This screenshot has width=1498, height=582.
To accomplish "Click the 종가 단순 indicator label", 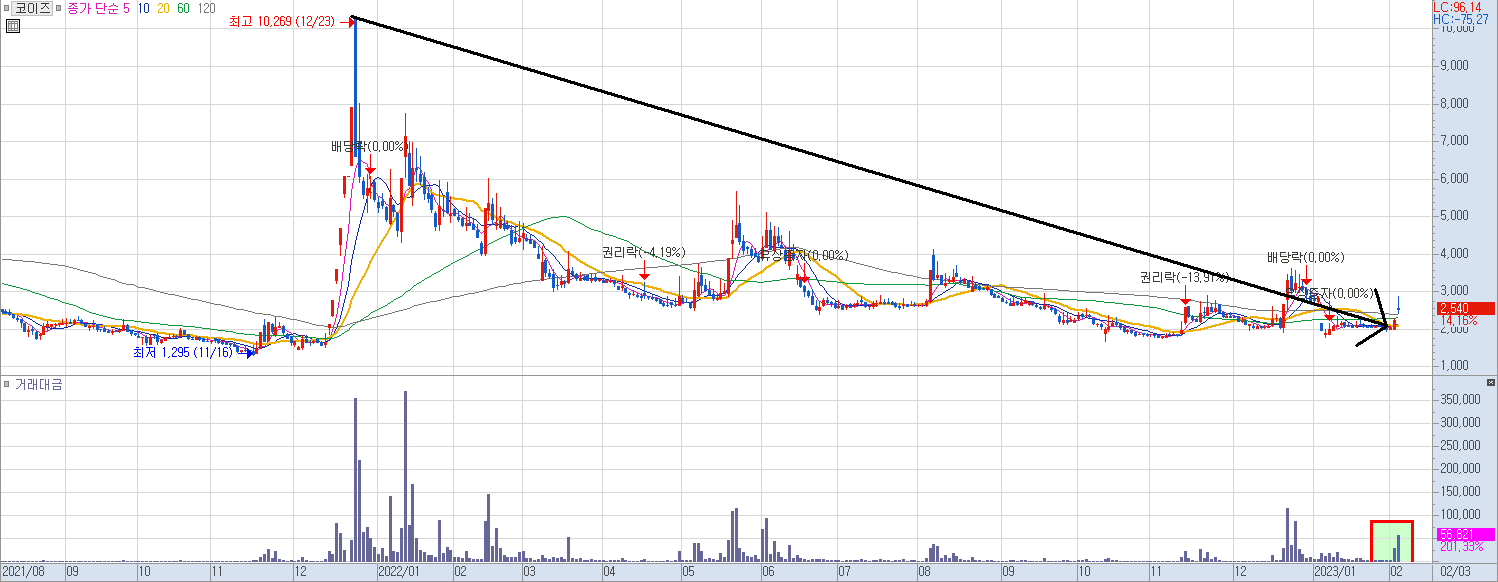I will (x=93, y=8).
